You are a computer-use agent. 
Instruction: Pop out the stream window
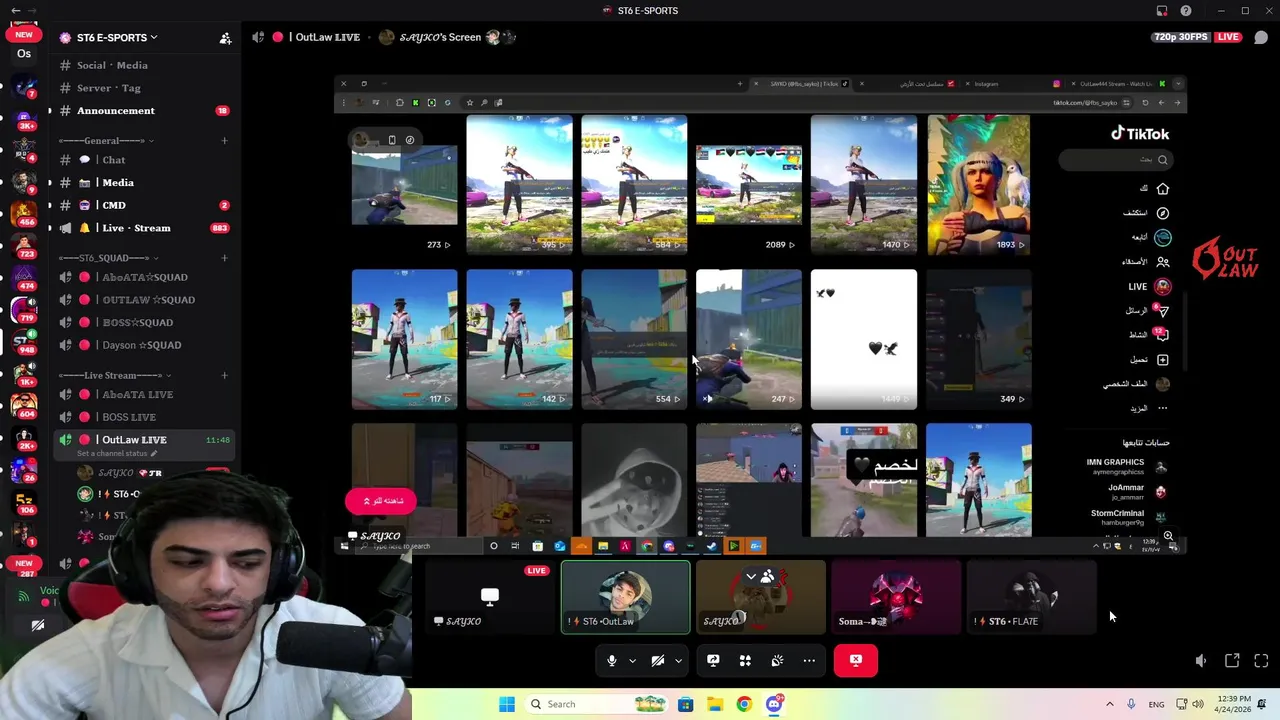coord(1232,661)
